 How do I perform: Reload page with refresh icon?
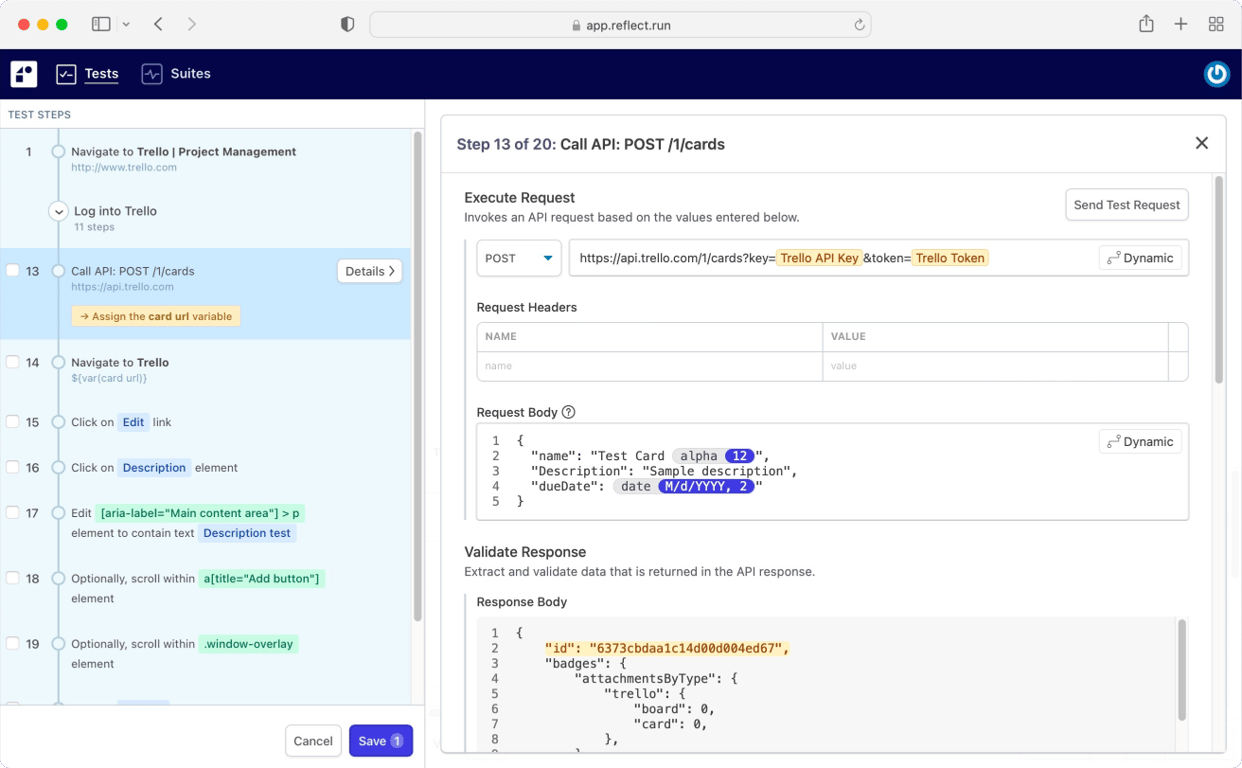tap(858, 25)
